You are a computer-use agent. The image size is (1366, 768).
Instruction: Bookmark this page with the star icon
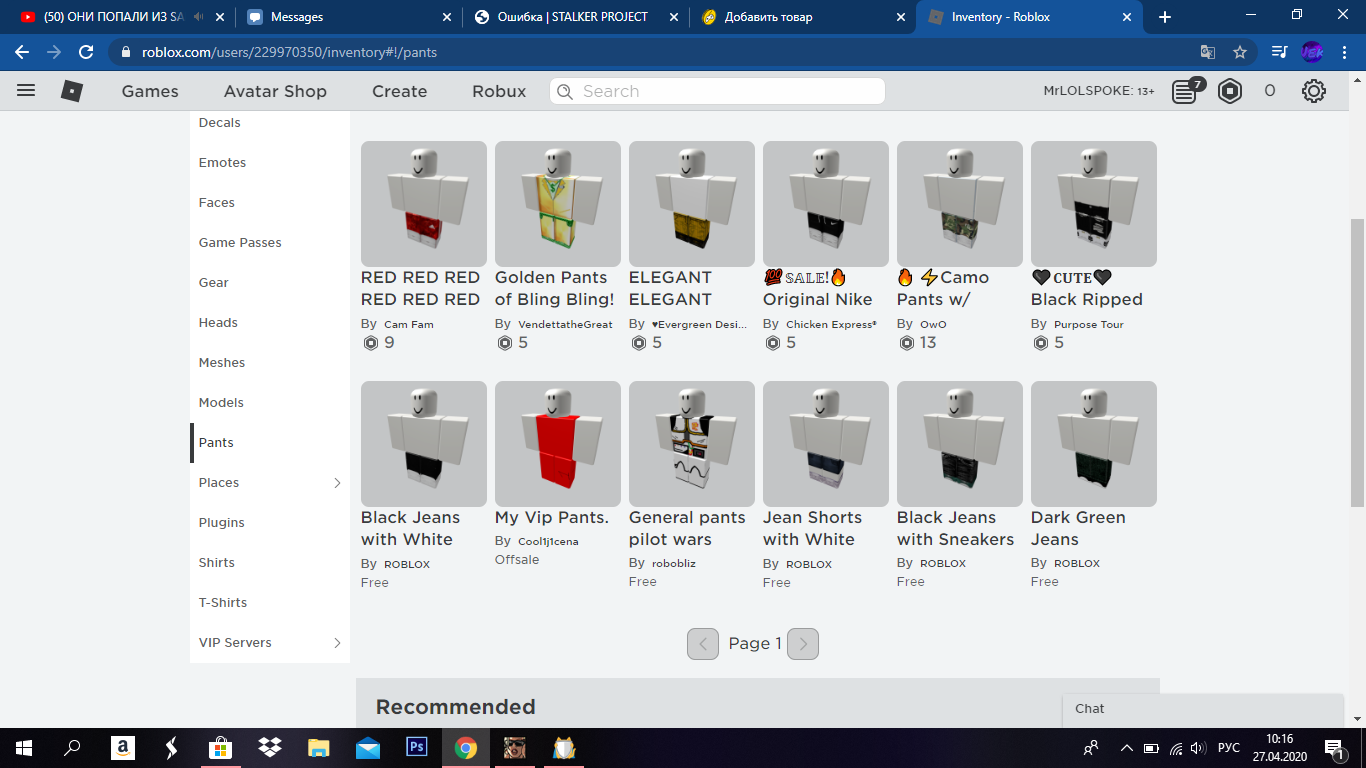click(x=1240, y=52)
